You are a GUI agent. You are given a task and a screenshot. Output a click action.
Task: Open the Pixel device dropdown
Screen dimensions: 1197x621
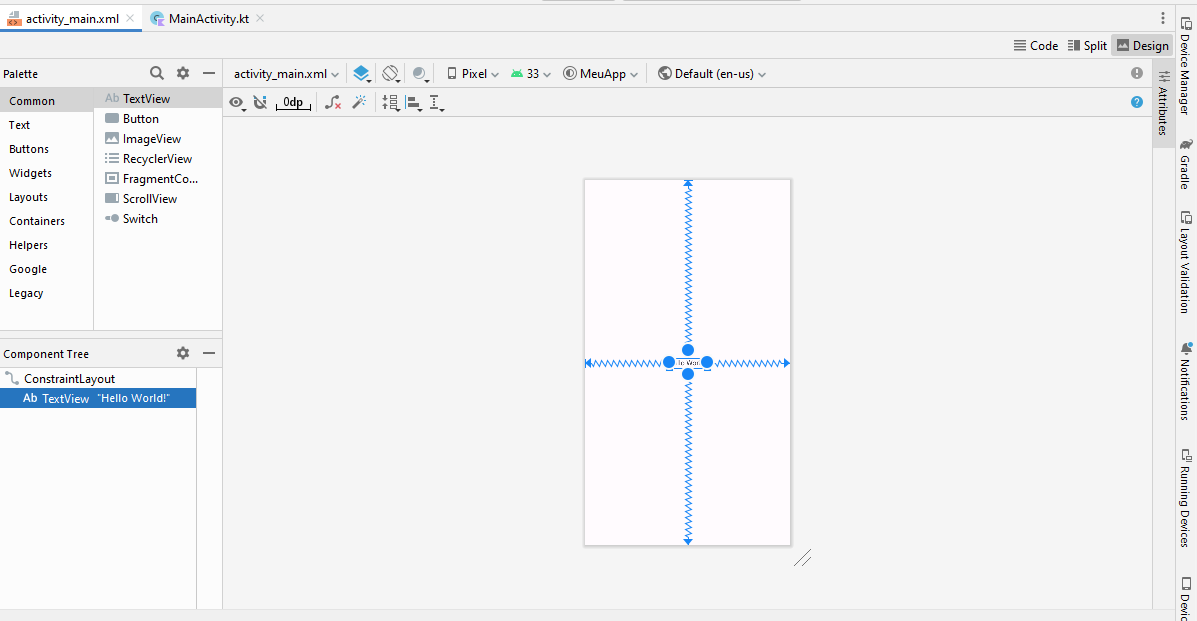click(x=473, y=74)
